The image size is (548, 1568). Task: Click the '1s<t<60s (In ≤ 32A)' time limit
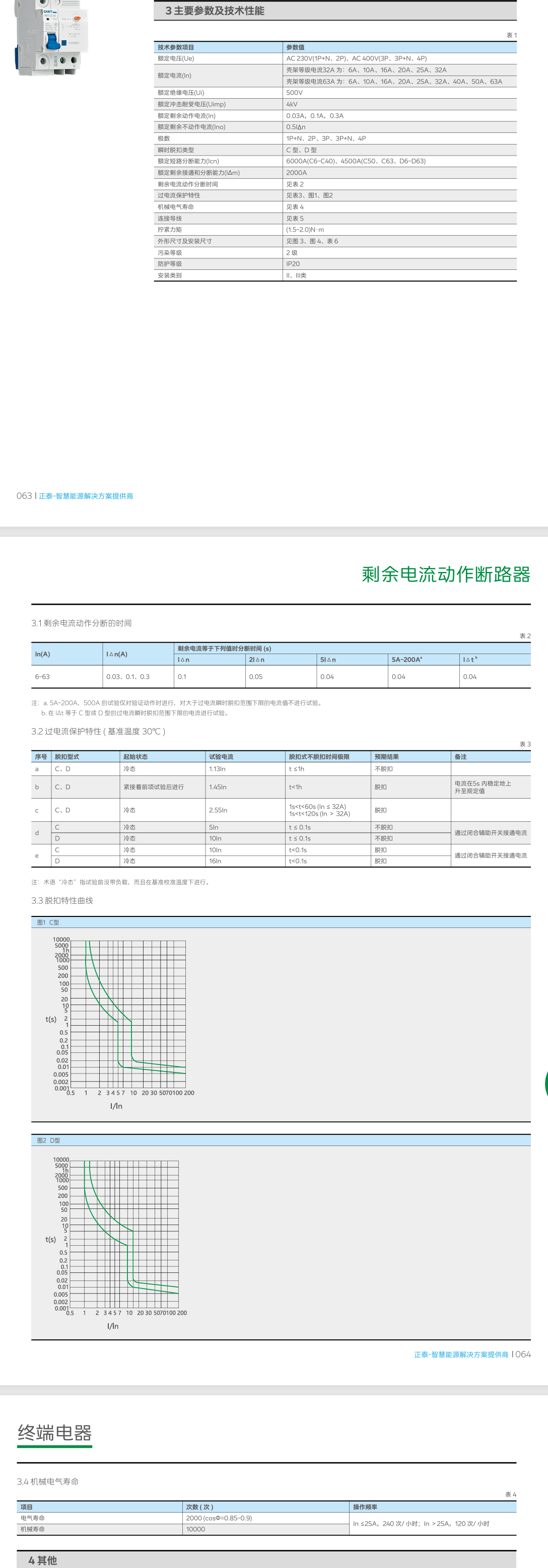(317, 807)
